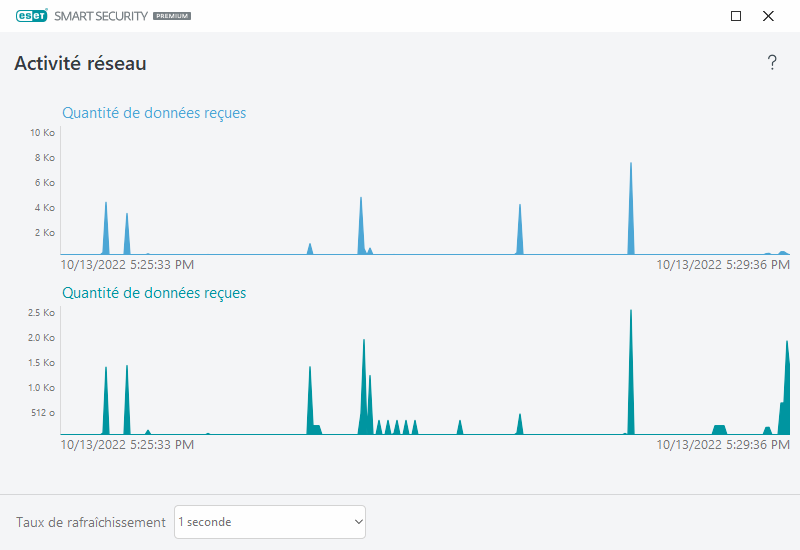
Task: Select the teal 'Quantité de données reçues' chart title
Action: click(154, 293)
